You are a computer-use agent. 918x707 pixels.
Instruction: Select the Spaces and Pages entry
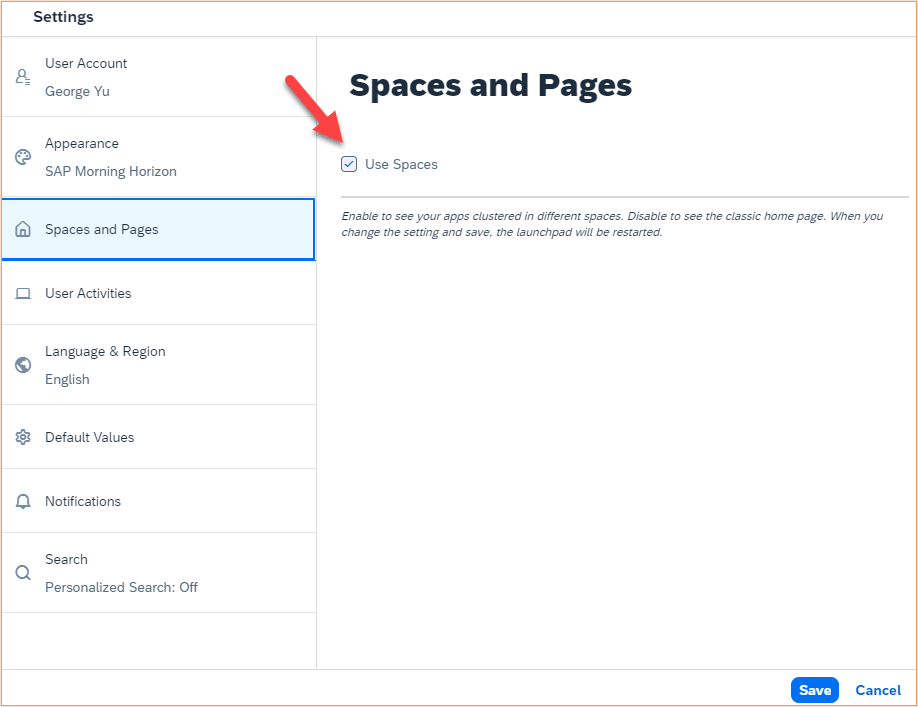159,229
